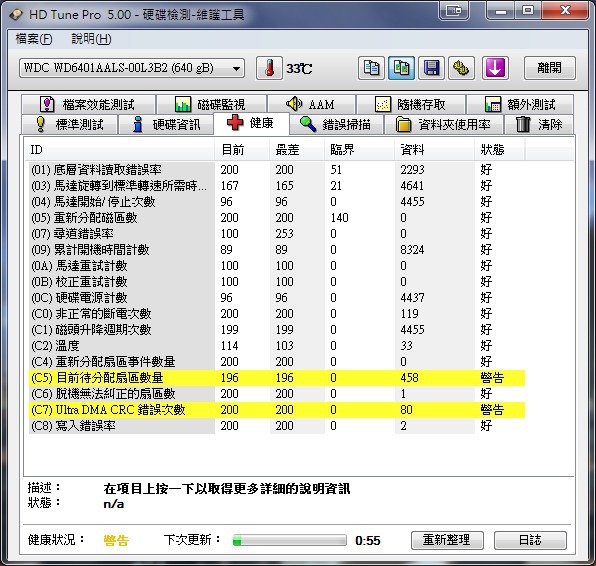Click the 離開 button
The image size is (596, 566).
point(549,68)
